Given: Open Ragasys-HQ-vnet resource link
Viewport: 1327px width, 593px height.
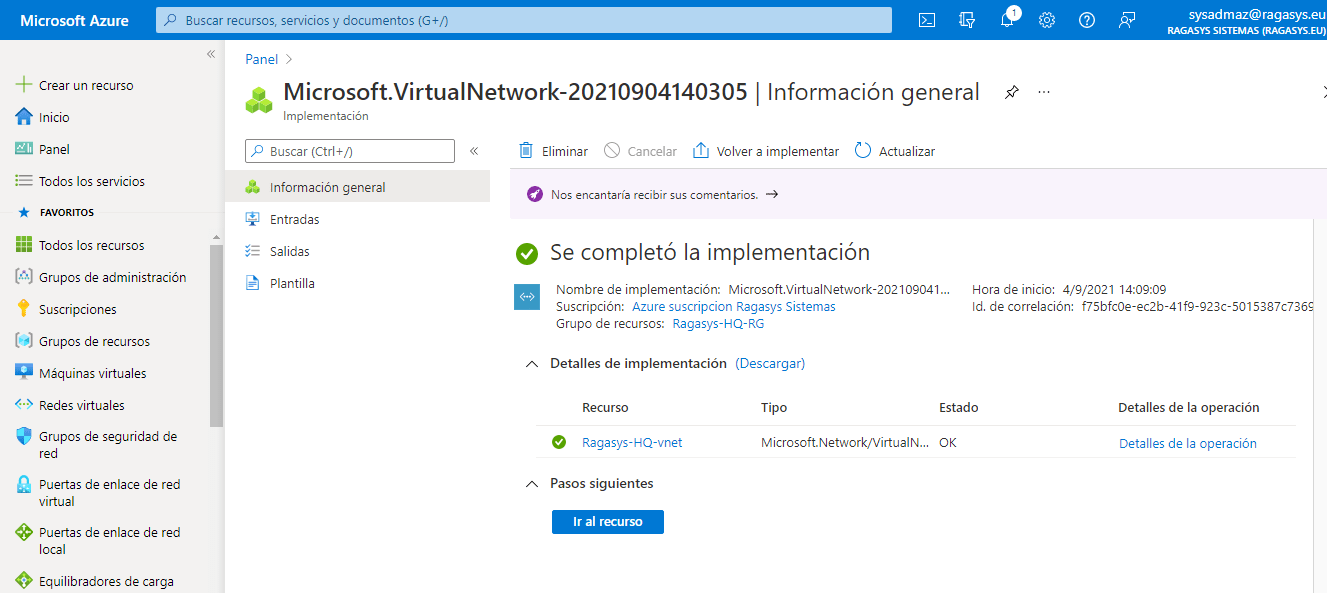Looking at the screenshot, I should point(632,443).
